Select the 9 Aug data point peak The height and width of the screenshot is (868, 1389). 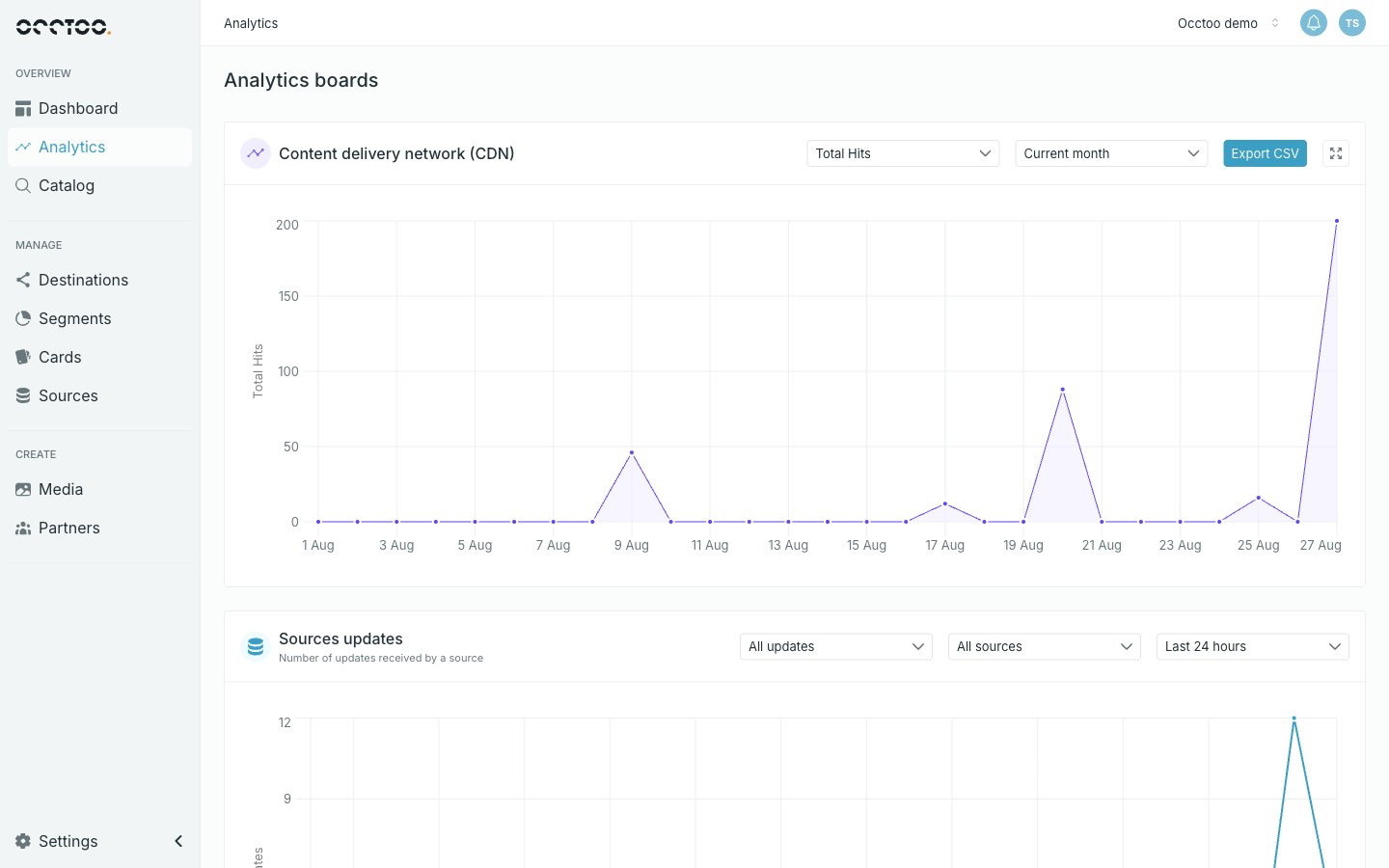tap(632, 452)
